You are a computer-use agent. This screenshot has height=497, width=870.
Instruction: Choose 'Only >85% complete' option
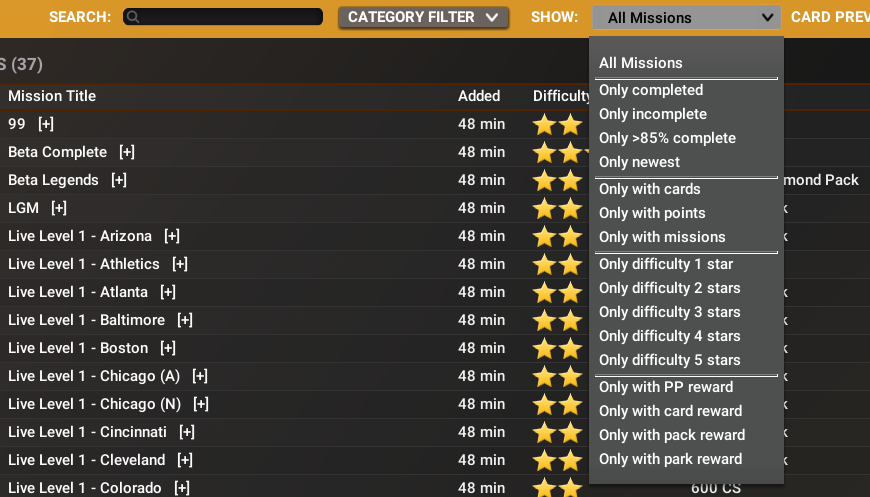tap(667, 138)
